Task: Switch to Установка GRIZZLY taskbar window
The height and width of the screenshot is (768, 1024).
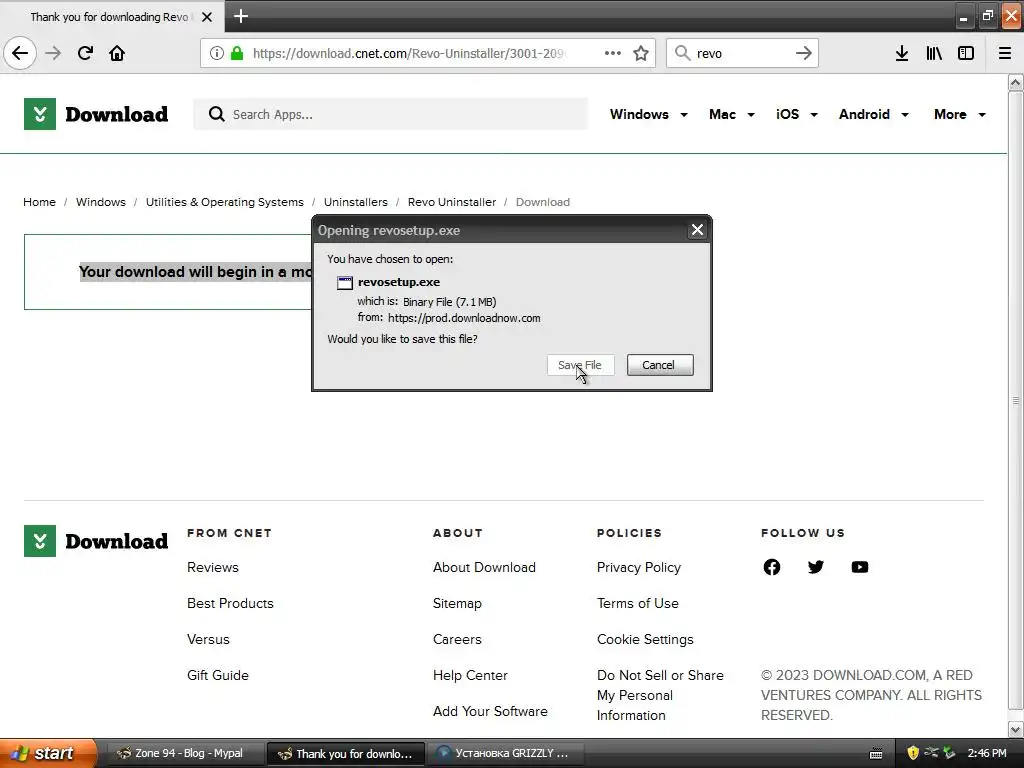Action: point(507,753)
